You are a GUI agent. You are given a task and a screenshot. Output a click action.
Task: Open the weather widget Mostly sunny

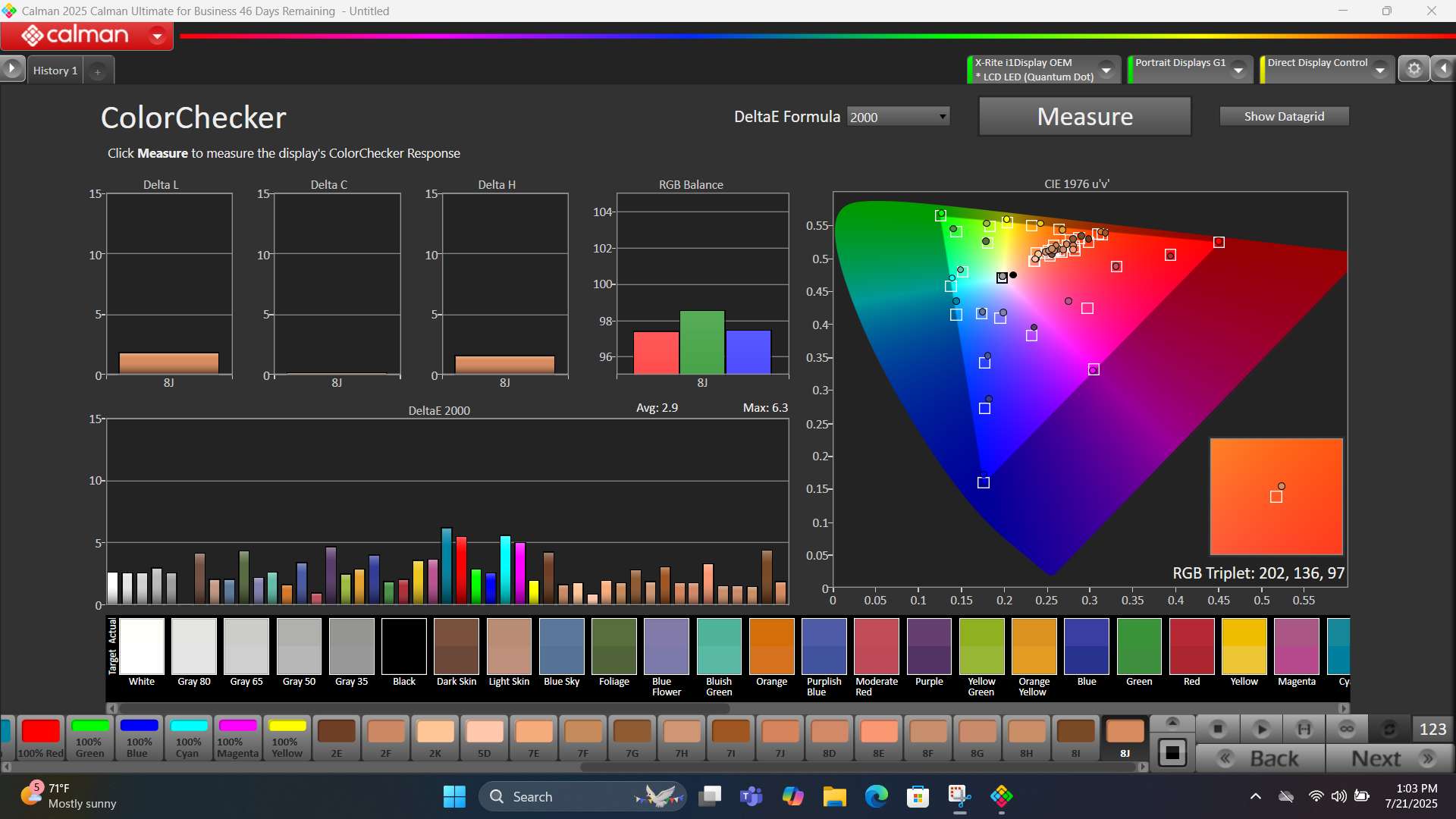tap(69, 796)
